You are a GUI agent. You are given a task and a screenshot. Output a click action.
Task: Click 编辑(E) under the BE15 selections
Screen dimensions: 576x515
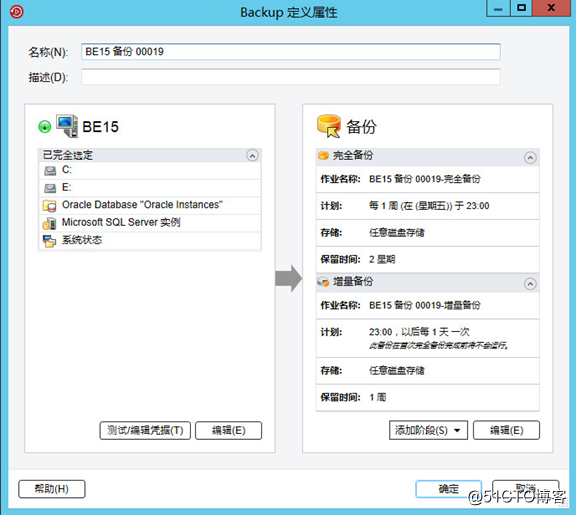pos(228,430)
